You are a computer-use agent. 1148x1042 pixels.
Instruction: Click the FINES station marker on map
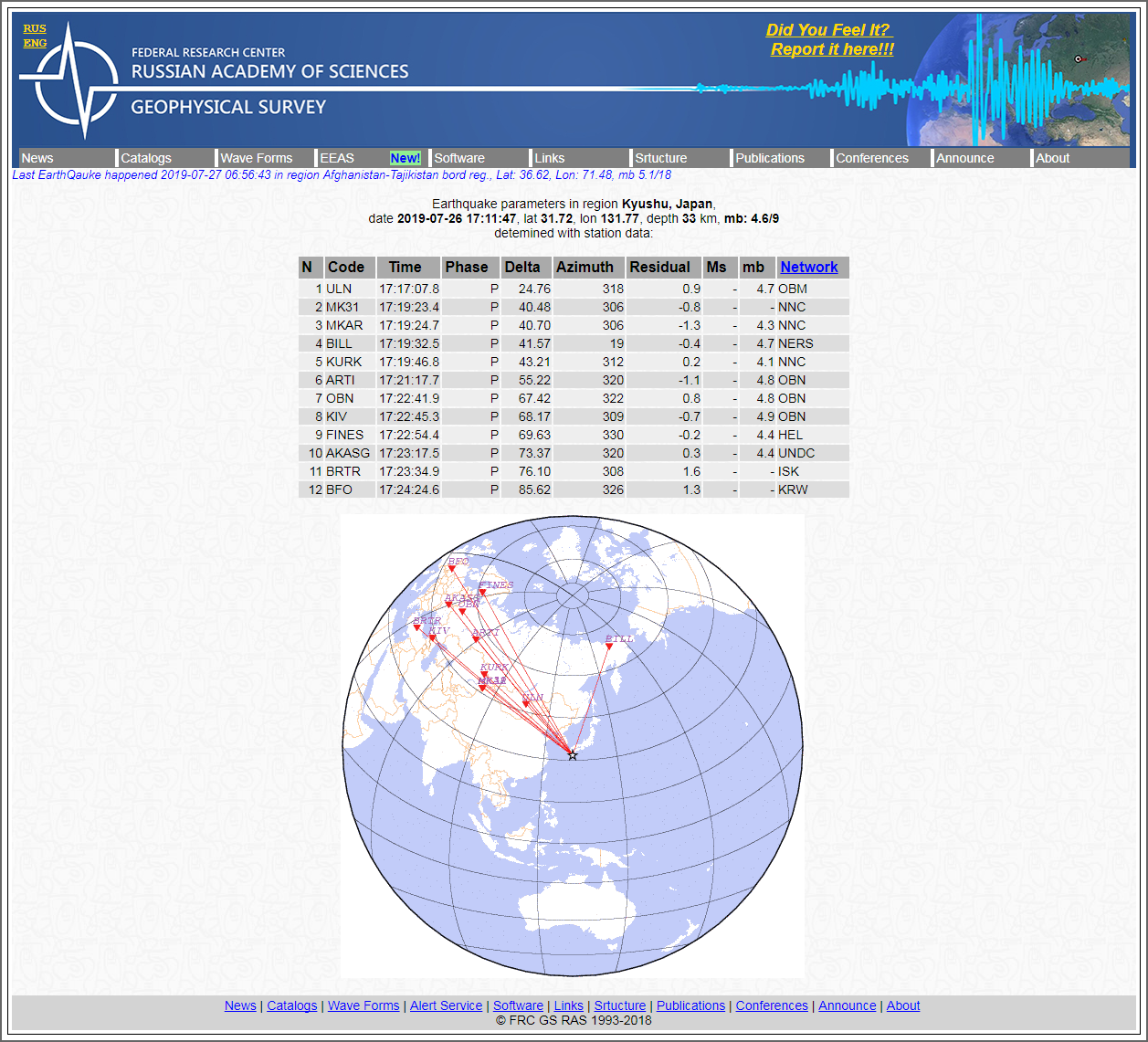click(483, 593)
